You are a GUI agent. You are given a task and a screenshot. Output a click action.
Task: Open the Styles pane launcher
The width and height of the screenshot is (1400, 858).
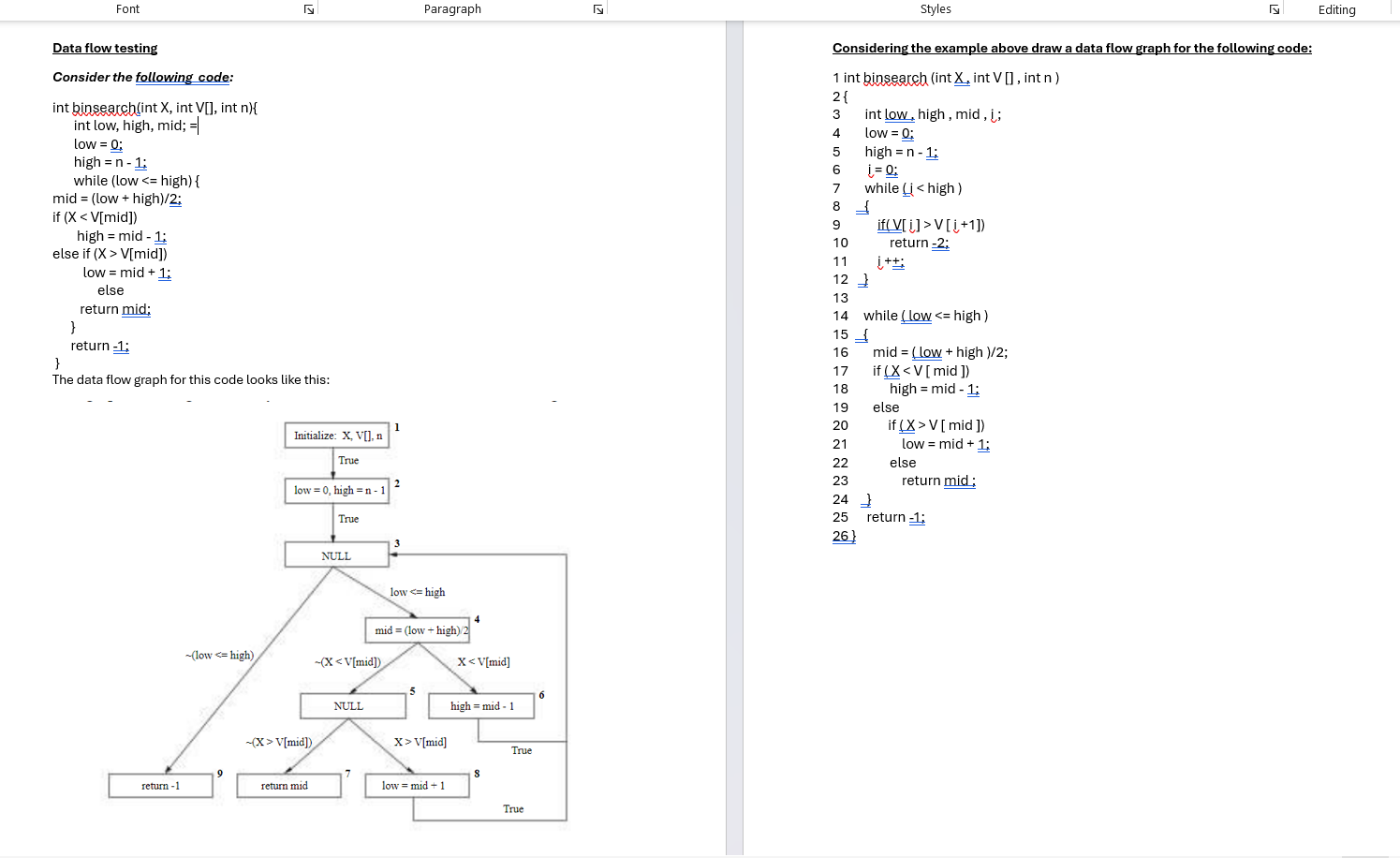coord(1273,7)
